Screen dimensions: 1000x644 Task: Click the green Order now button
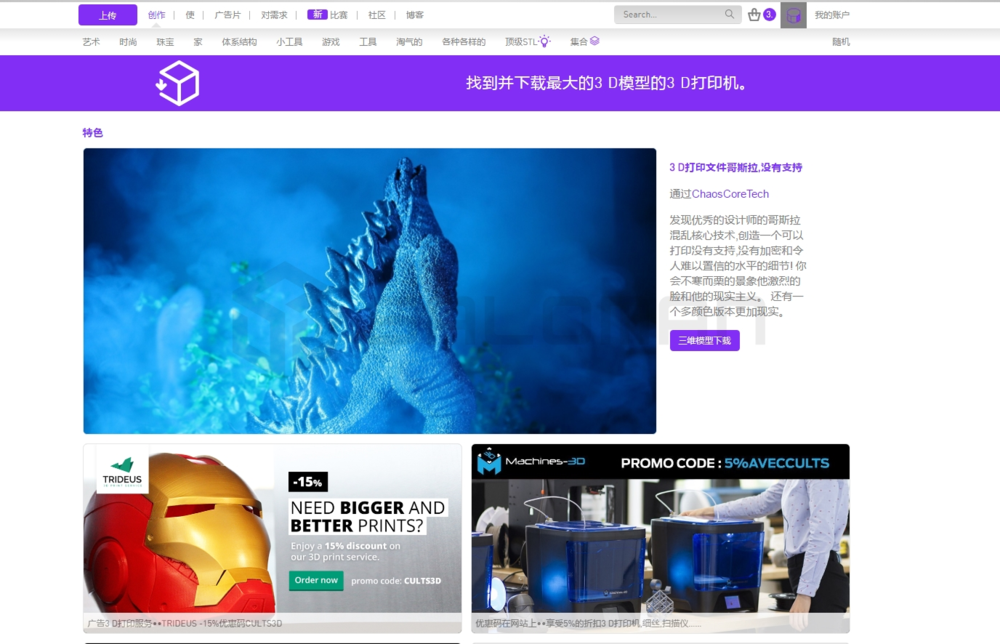(316, 580)
